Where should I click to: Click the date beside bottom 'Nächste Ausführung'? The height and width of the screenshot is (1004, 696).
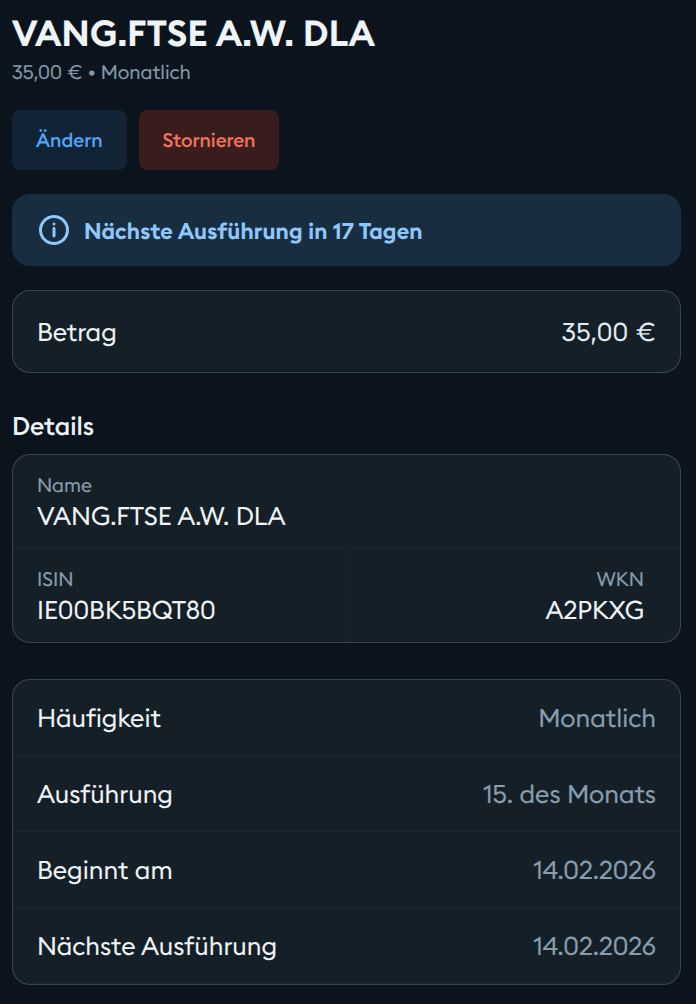pos(594,946)
